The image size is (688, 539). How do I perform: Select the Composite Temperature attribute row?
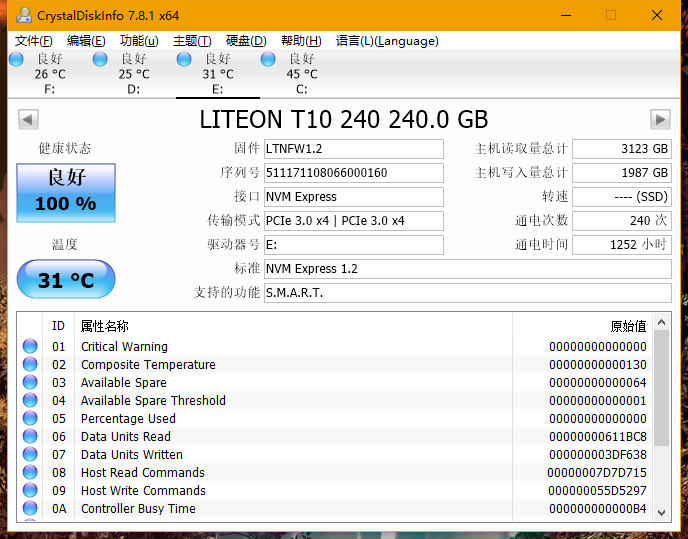point(335,364)
